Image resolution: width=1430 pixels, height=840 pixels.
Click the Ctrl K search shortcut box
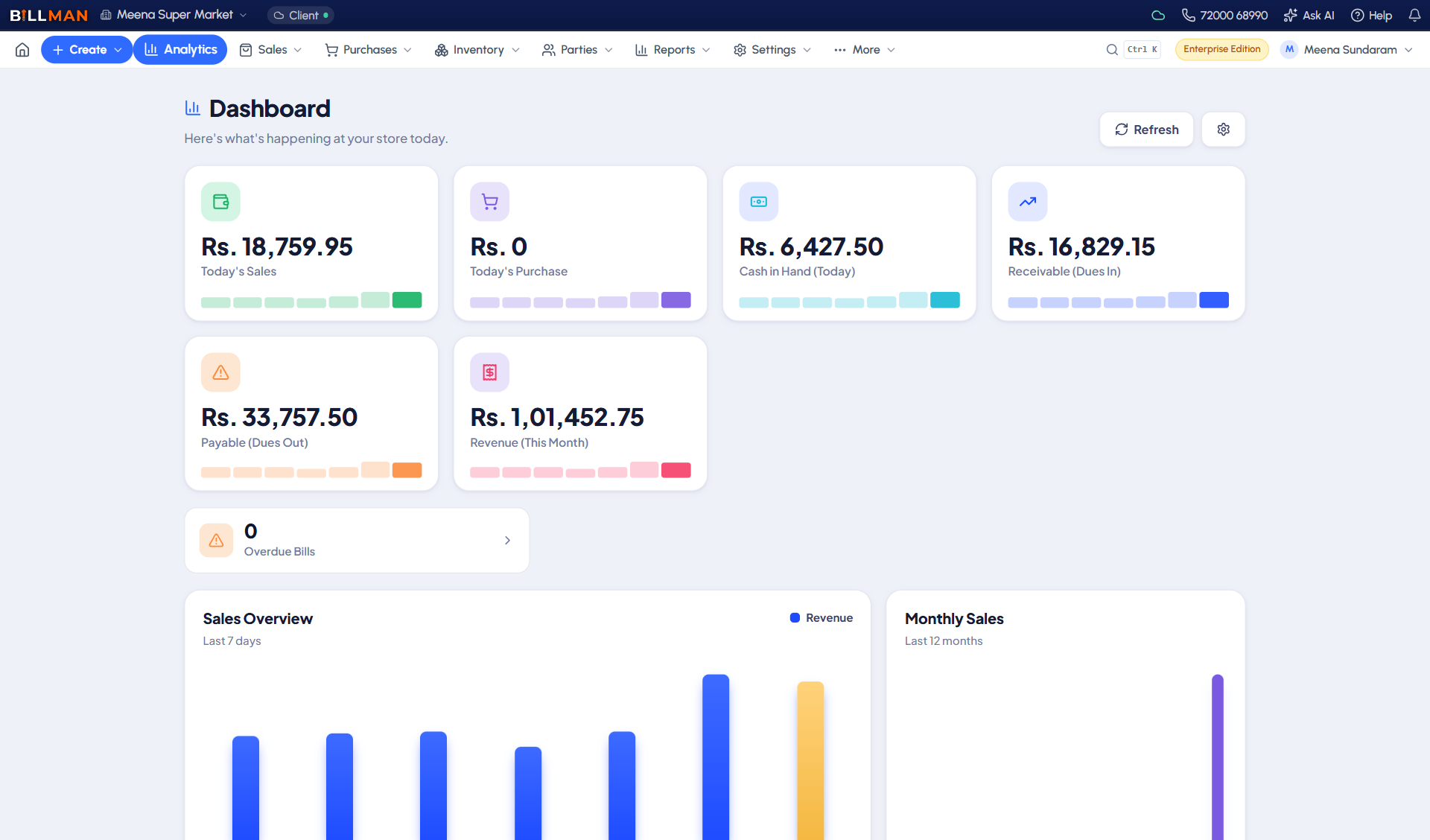coord(1142,50)
